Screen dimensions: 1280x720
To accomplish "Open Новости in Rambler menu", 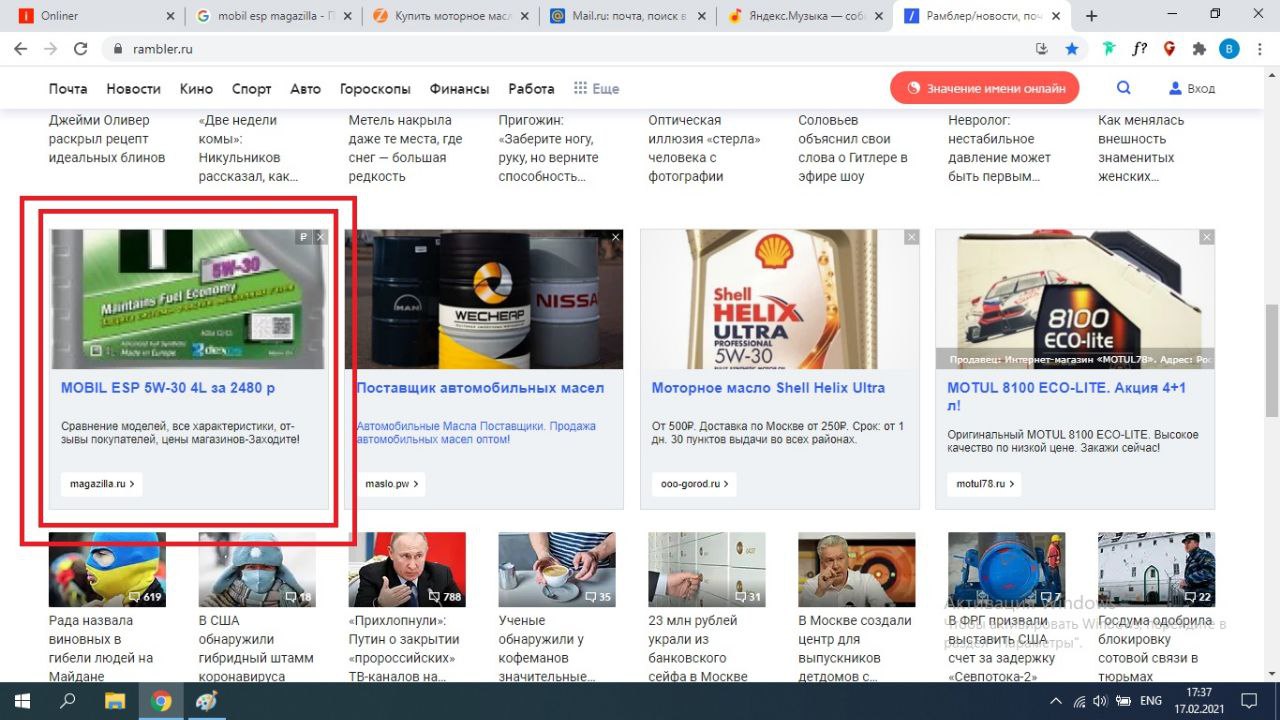I will click(x=133, y=88).
